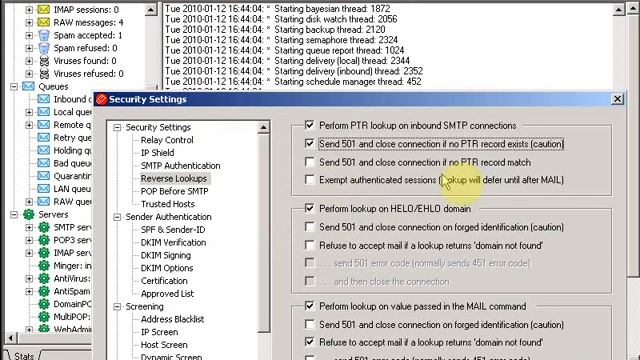
Task: Collapse the Queues node in main tree
Action: coord(14,87)
